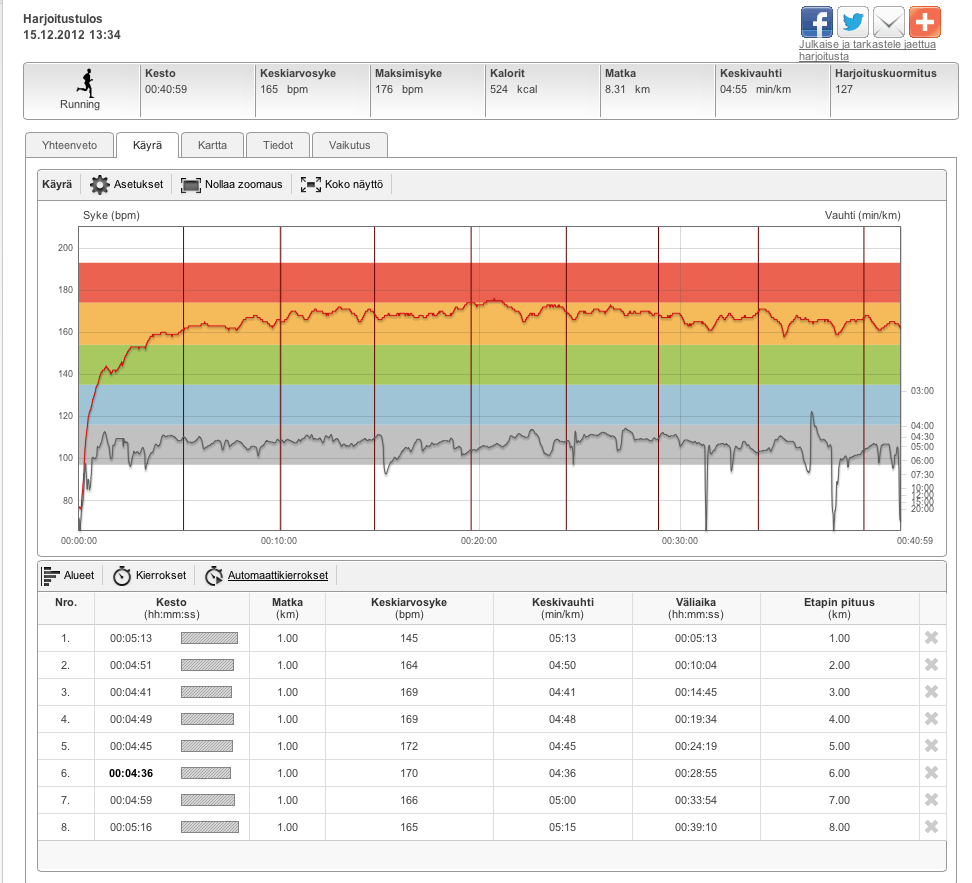This screenshot has width=972, height=883.
Task: Click split time 00:39:10
Action: [696, 827]
